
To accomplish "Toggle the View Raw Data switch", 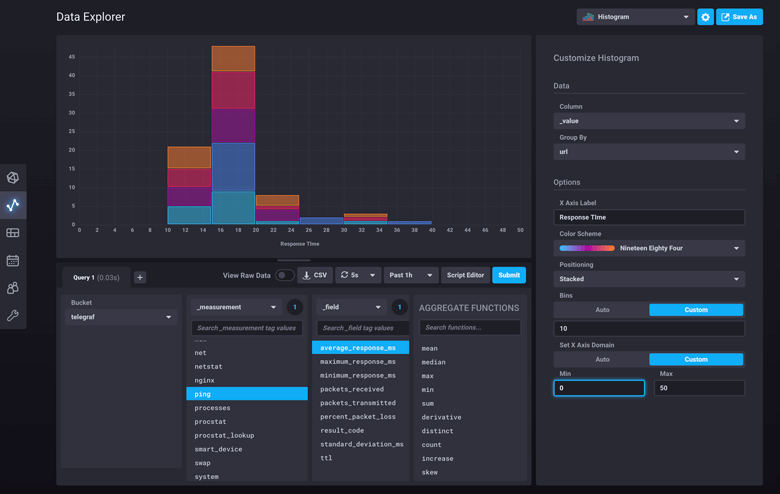I will coord(285,275).
